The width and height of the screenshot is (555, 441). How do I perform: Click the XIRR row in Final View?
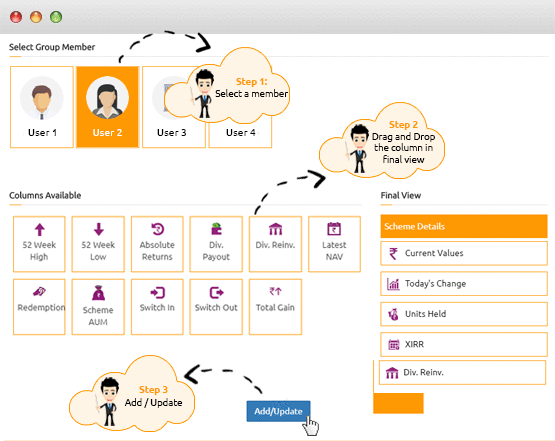(x=464, y=344)
